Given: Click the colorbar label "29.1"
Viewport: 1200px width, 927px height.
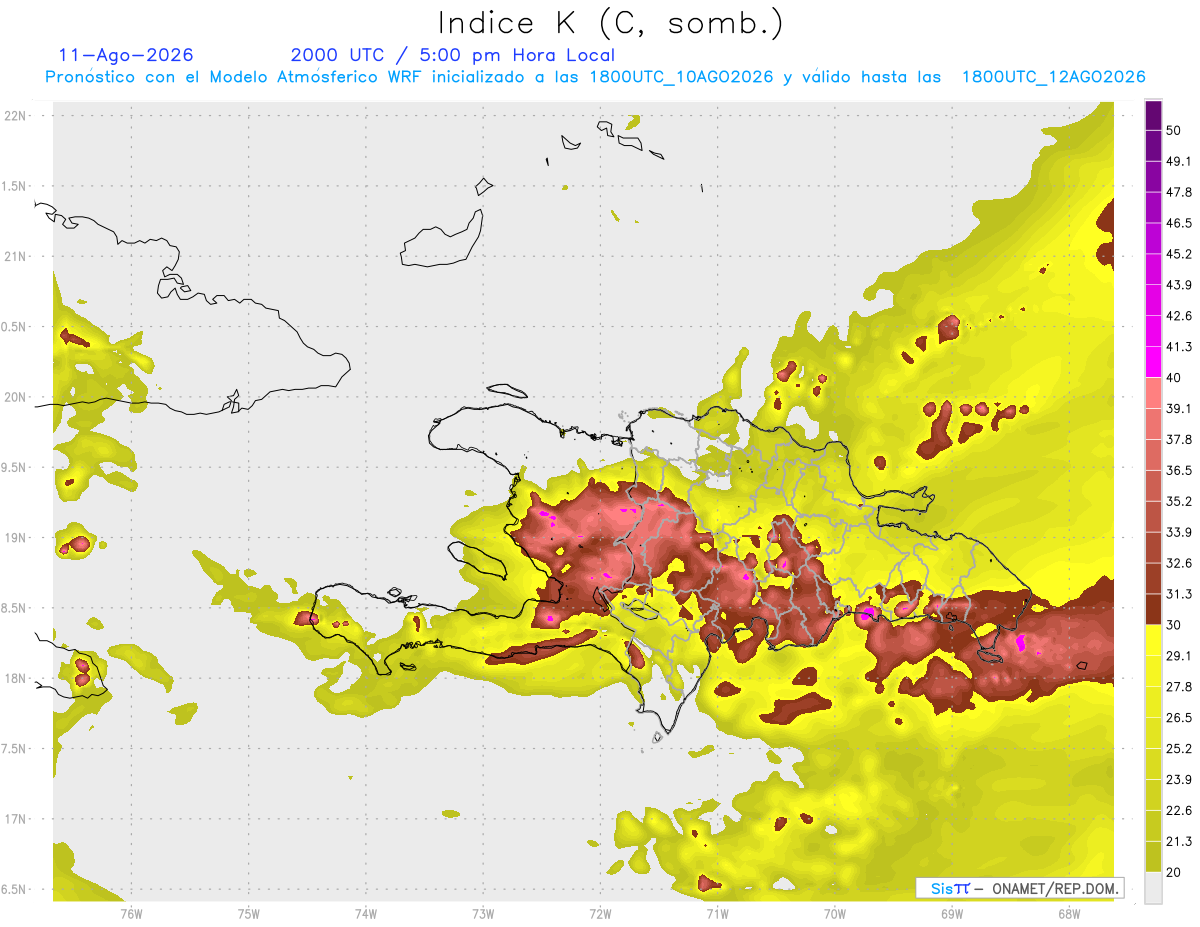Looking at the screenshot, I should tap(1179, 656).
